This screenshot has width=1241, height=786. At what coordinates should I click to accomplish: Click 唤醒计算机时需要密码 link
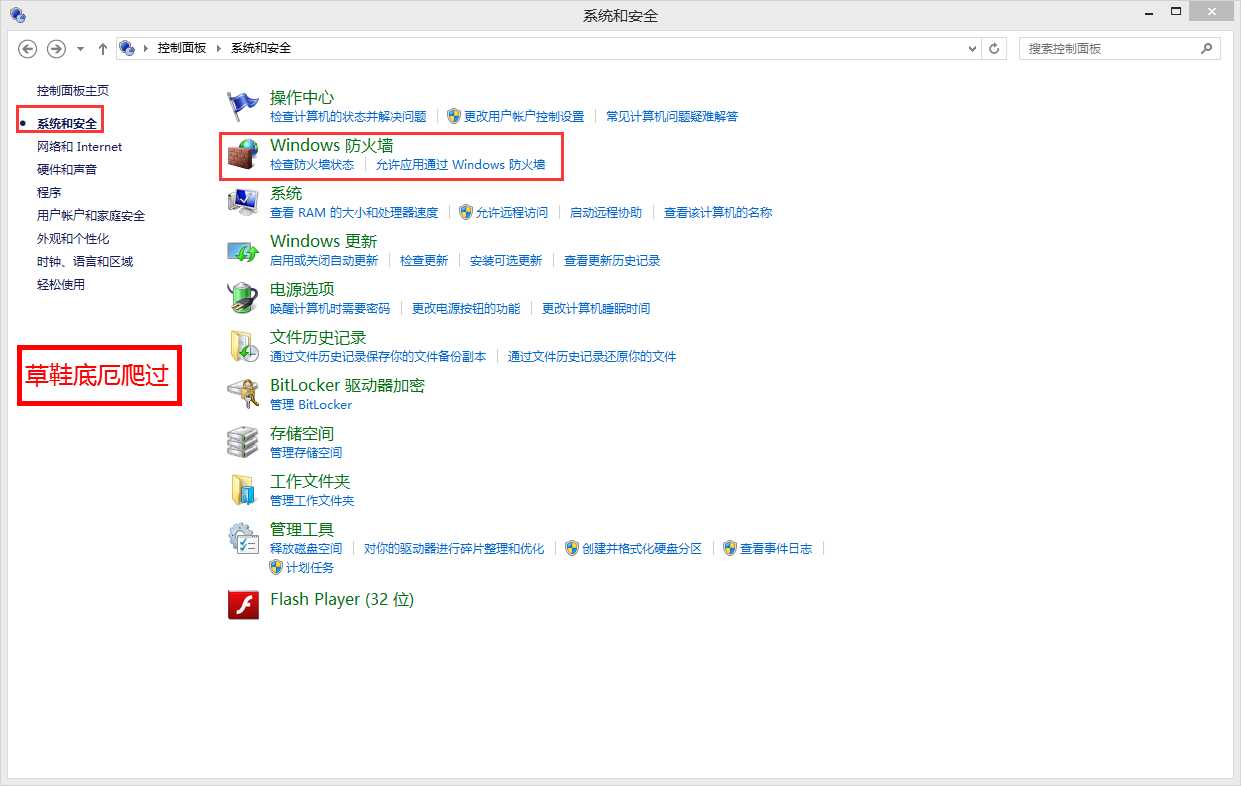click(330, 308)
